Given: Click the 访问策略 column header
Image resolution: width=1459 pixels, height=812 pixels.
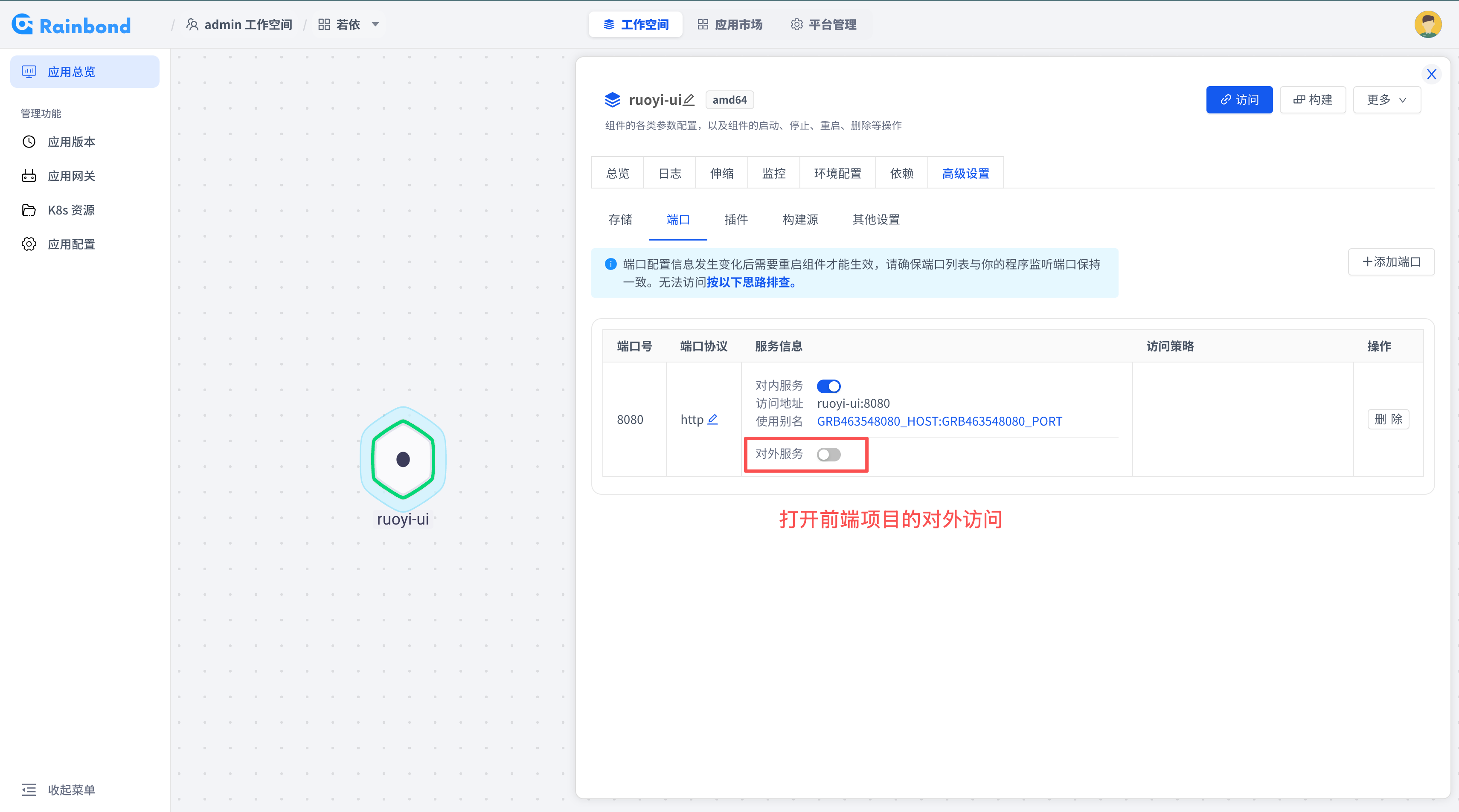Looking at the screenshot, I should pos(1170,346).
